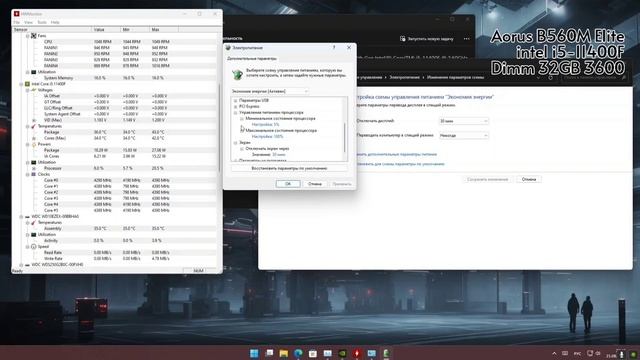Click the NVIDIA icon on the taskbar
This screenshot has height=360, width=640.
tap(342, 353)
